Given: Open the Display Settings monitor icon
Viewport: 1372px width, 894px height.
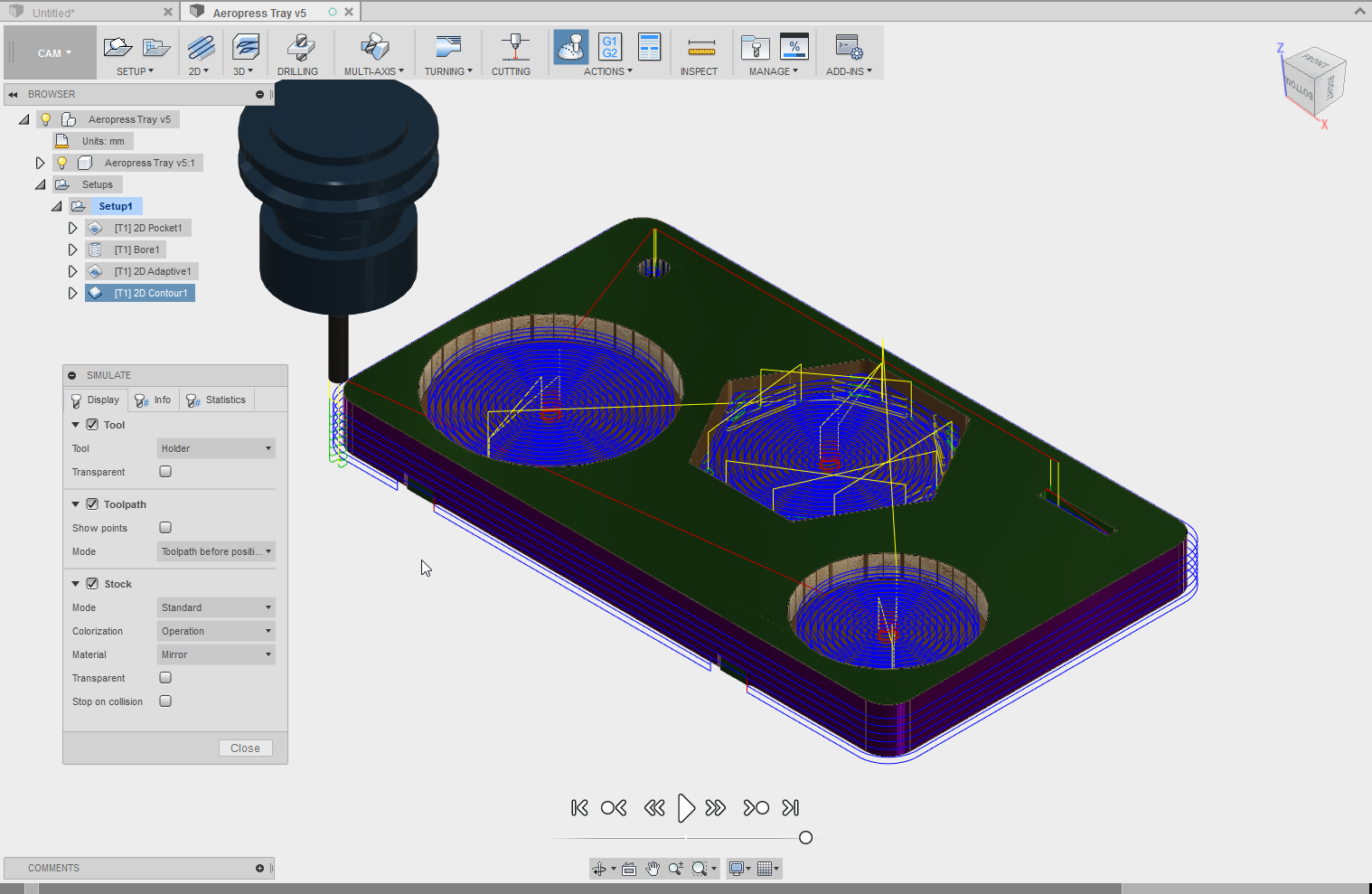Looking at the screenshot, I should (737, 869).
